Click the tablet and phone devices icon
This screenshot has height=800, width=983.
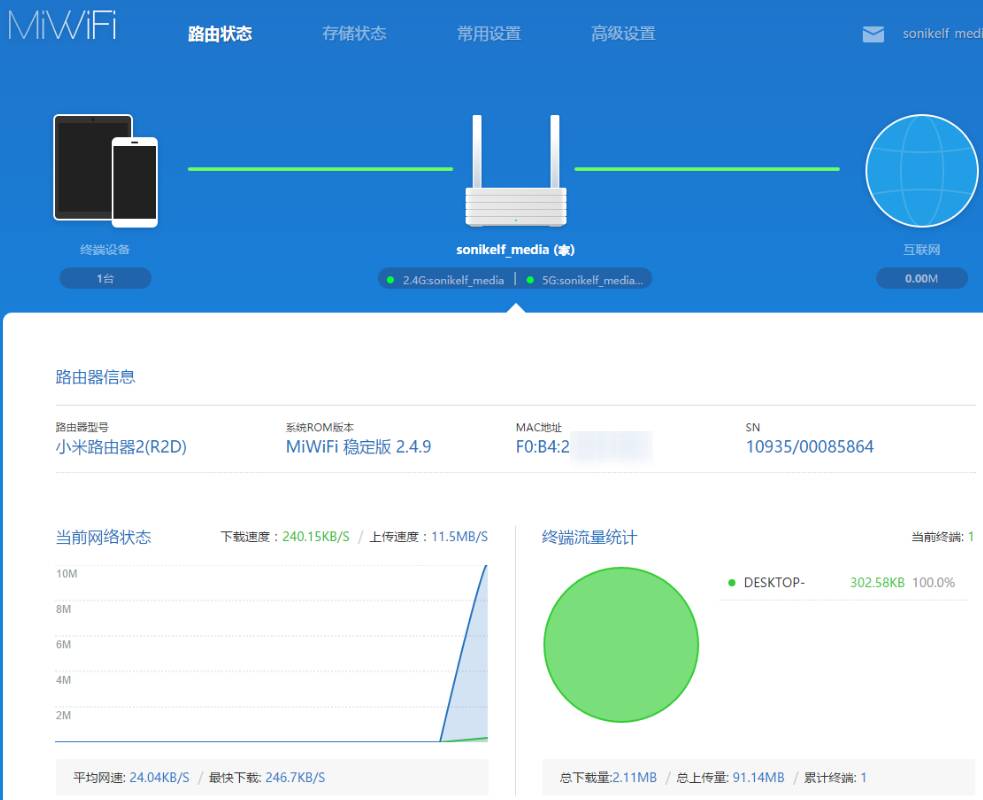[x=106, y=170]
